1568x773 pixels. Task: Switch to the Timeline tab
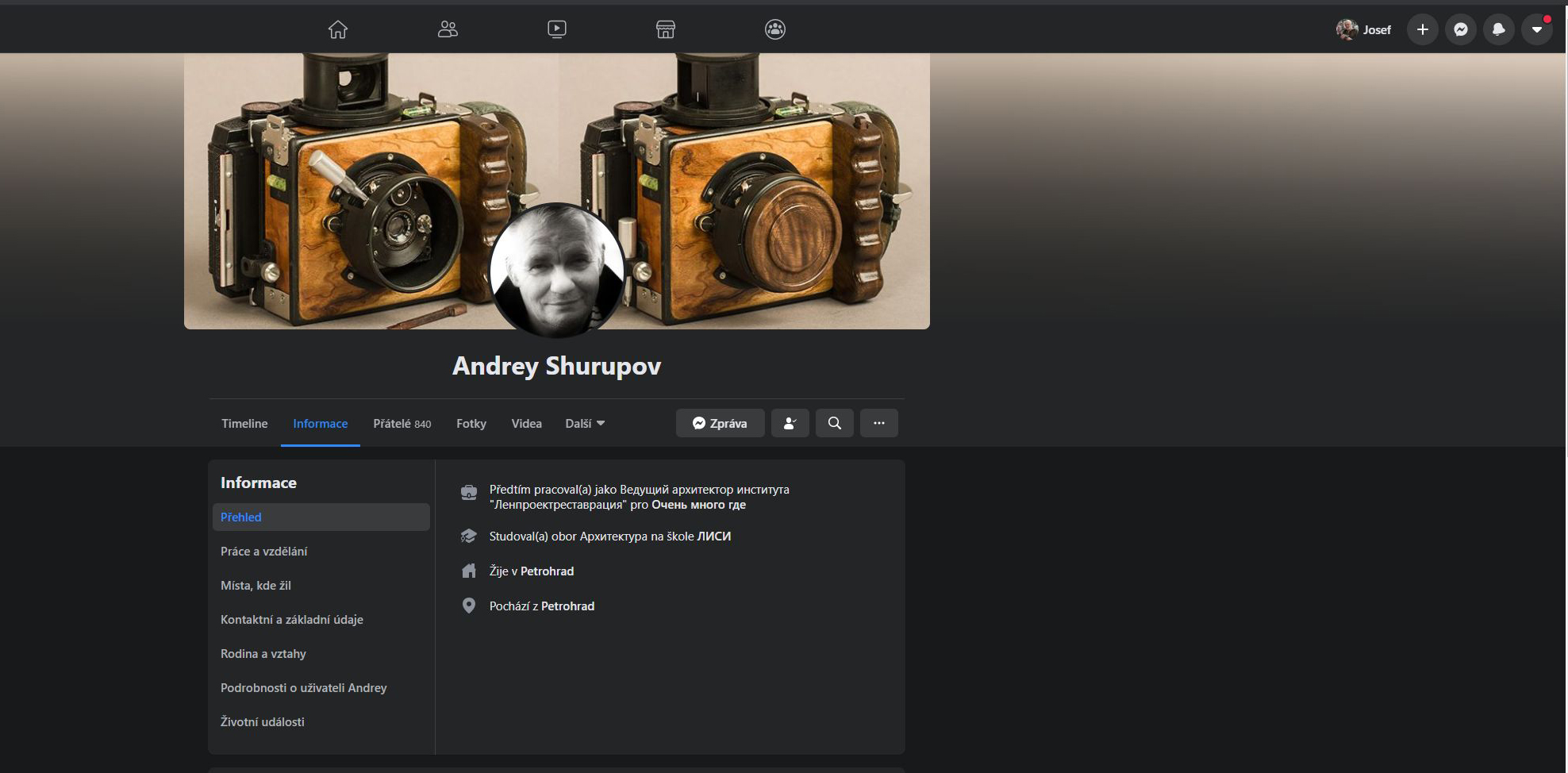click(x=244, y=423)
